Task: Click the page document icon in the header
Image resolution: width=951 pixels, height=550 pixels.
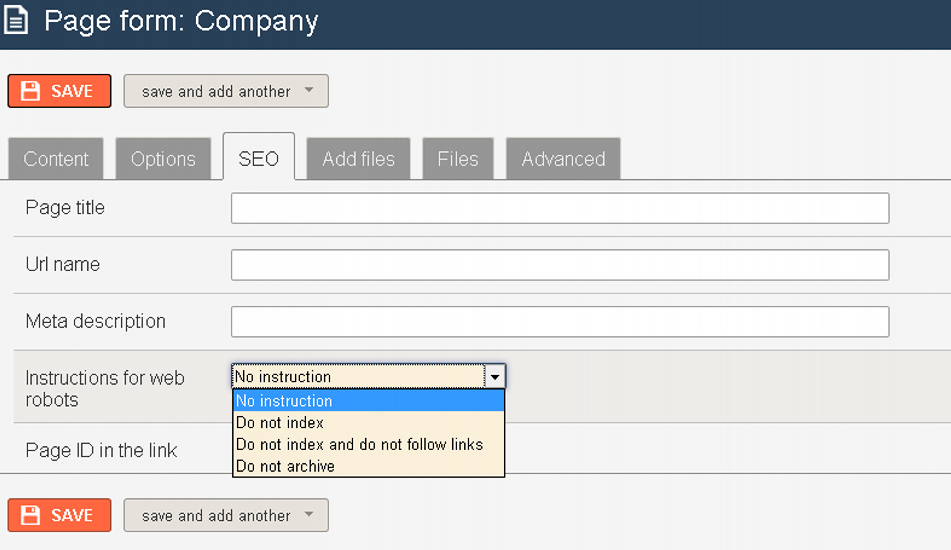Action: (16, 19)
